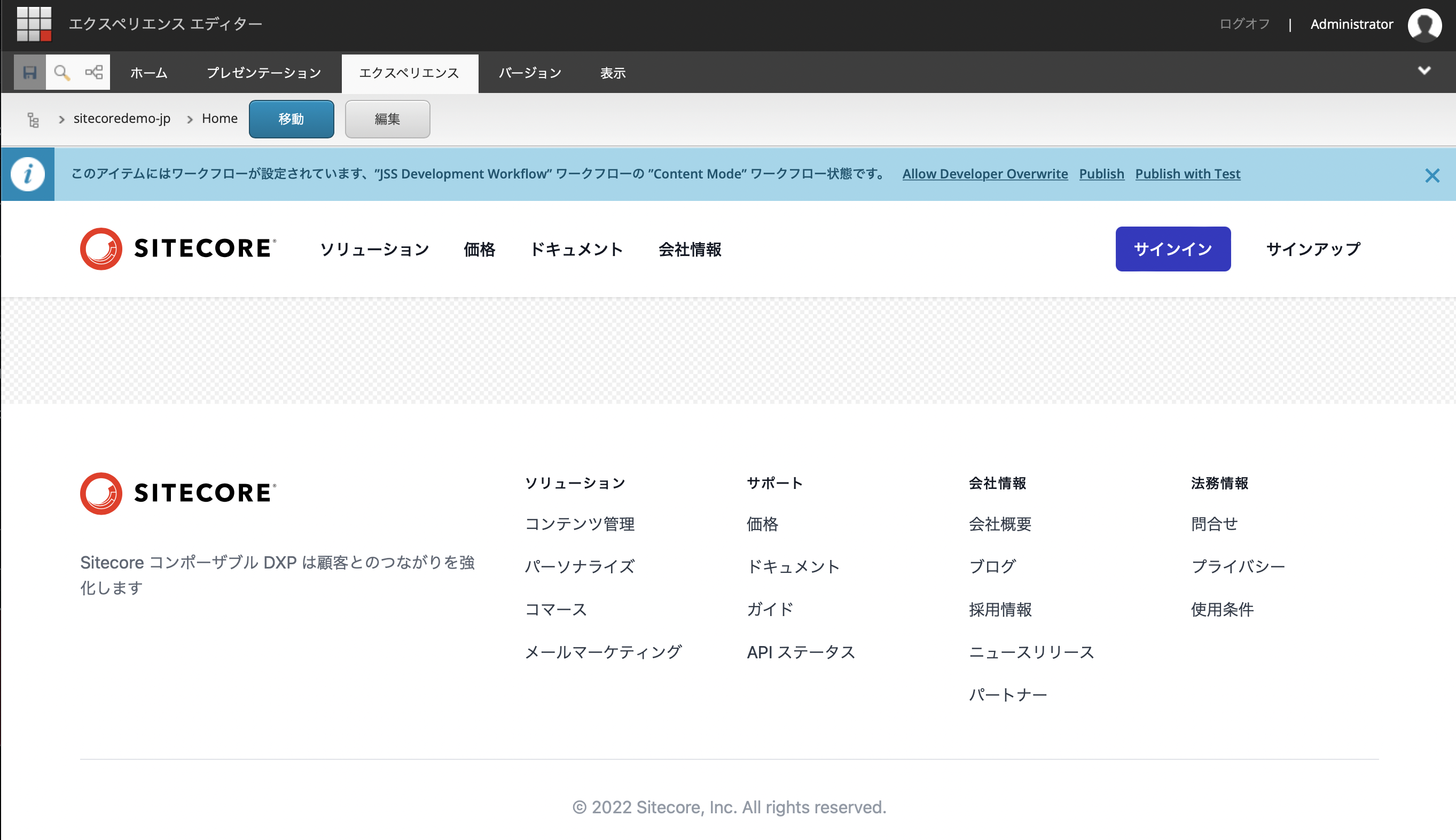Viewport: 1456px width, 840px height.
Task: Click the Administrator user name
Action: coord(1352,24)
